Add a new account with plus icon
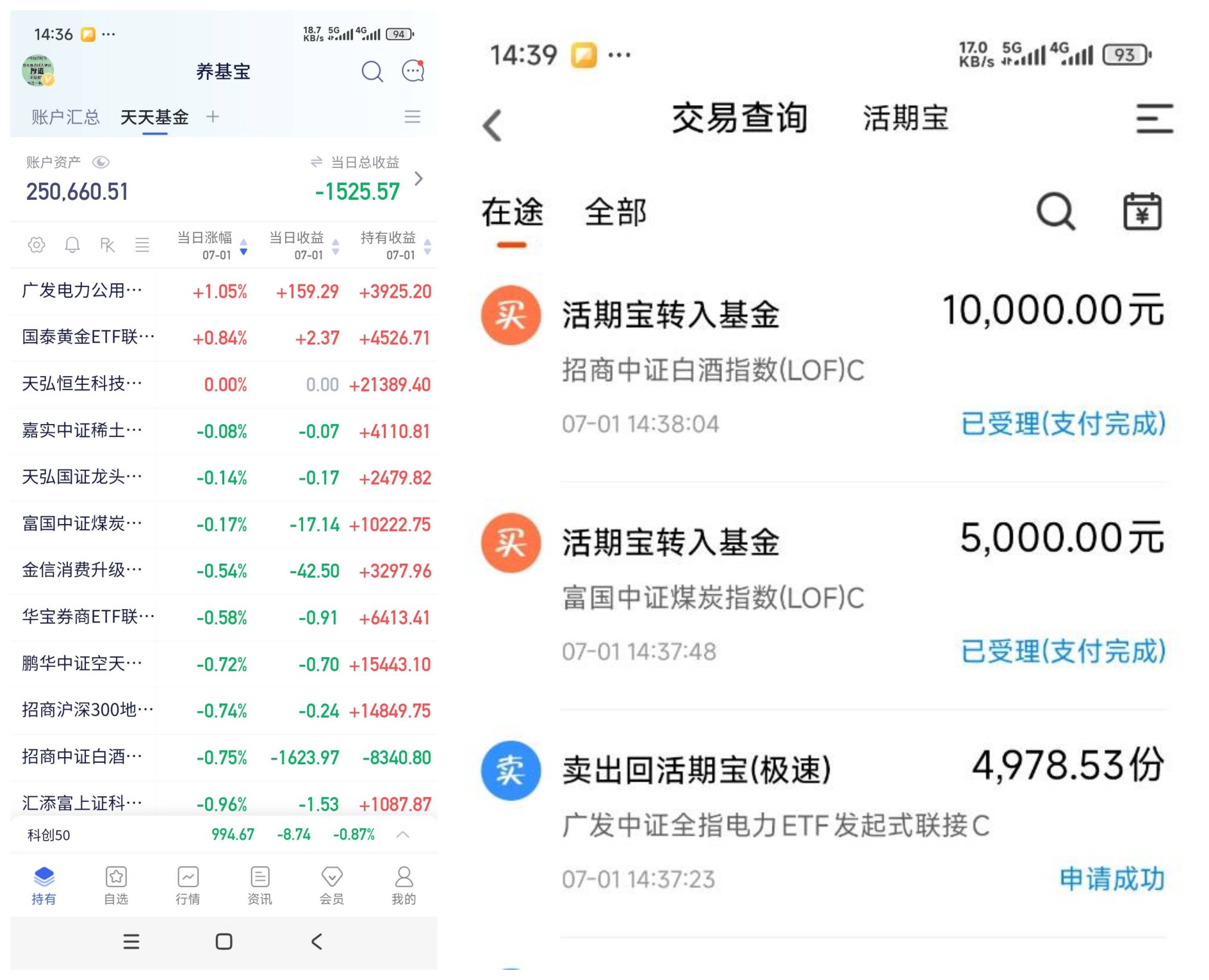The image size is (1209, 980). point(213,117)
